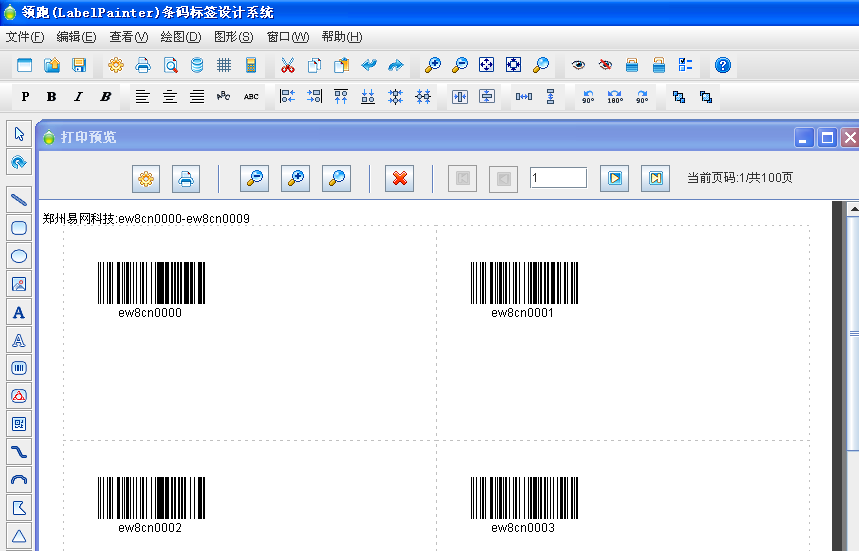The height and width of the screenshot is (551, 859).
Task: Save the label with the floppy icon
Action: click(x=79, y=65)
